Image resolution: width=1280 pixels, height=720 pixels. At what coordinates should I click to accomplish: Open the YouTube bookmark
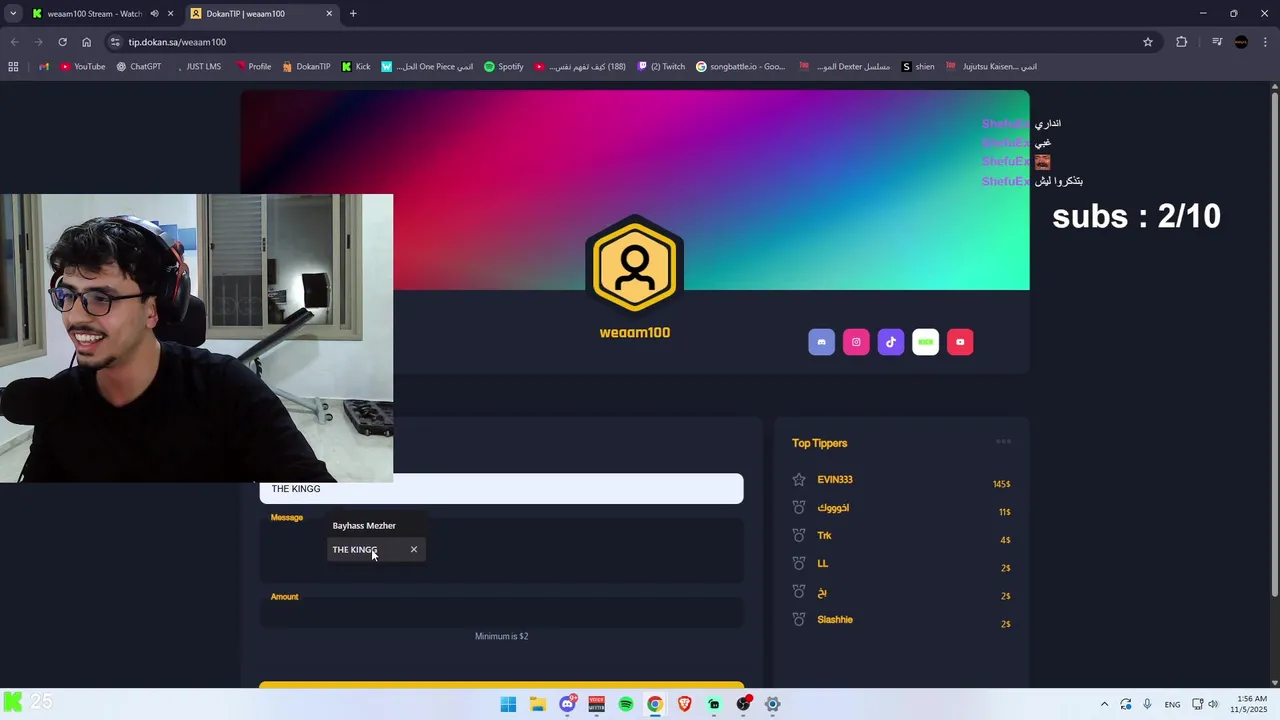tap(82, 67)
